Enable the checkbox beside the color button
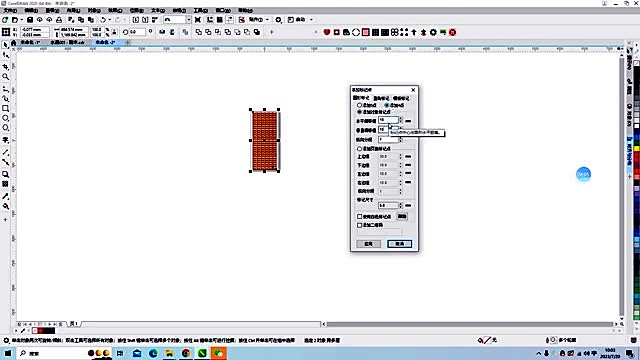This screenshot has width=640, height=360. point(360,216)
